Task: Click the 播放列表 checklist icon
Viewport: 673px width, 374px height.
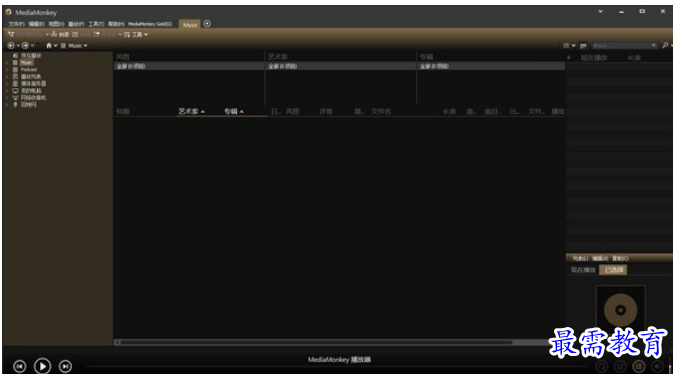Action: [x=15, y=76]
